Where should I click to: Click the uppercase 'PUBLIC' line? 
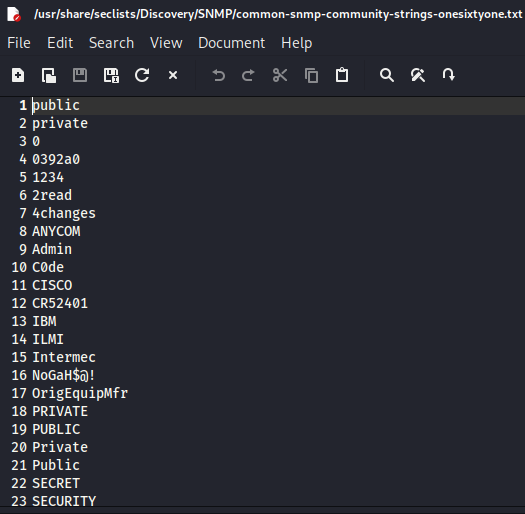click(x=56, y=429)
